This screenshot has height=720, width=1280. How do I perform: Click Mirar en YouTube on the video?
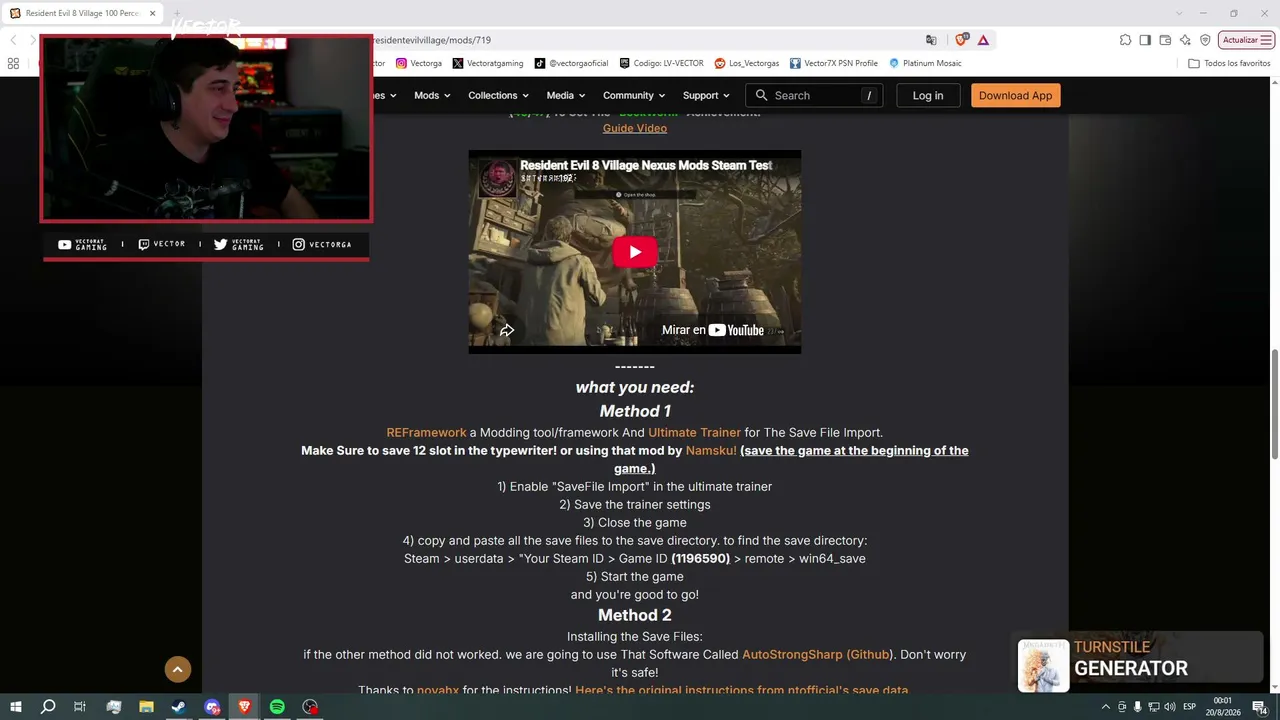pyautogui.click(x=713, y=330)
